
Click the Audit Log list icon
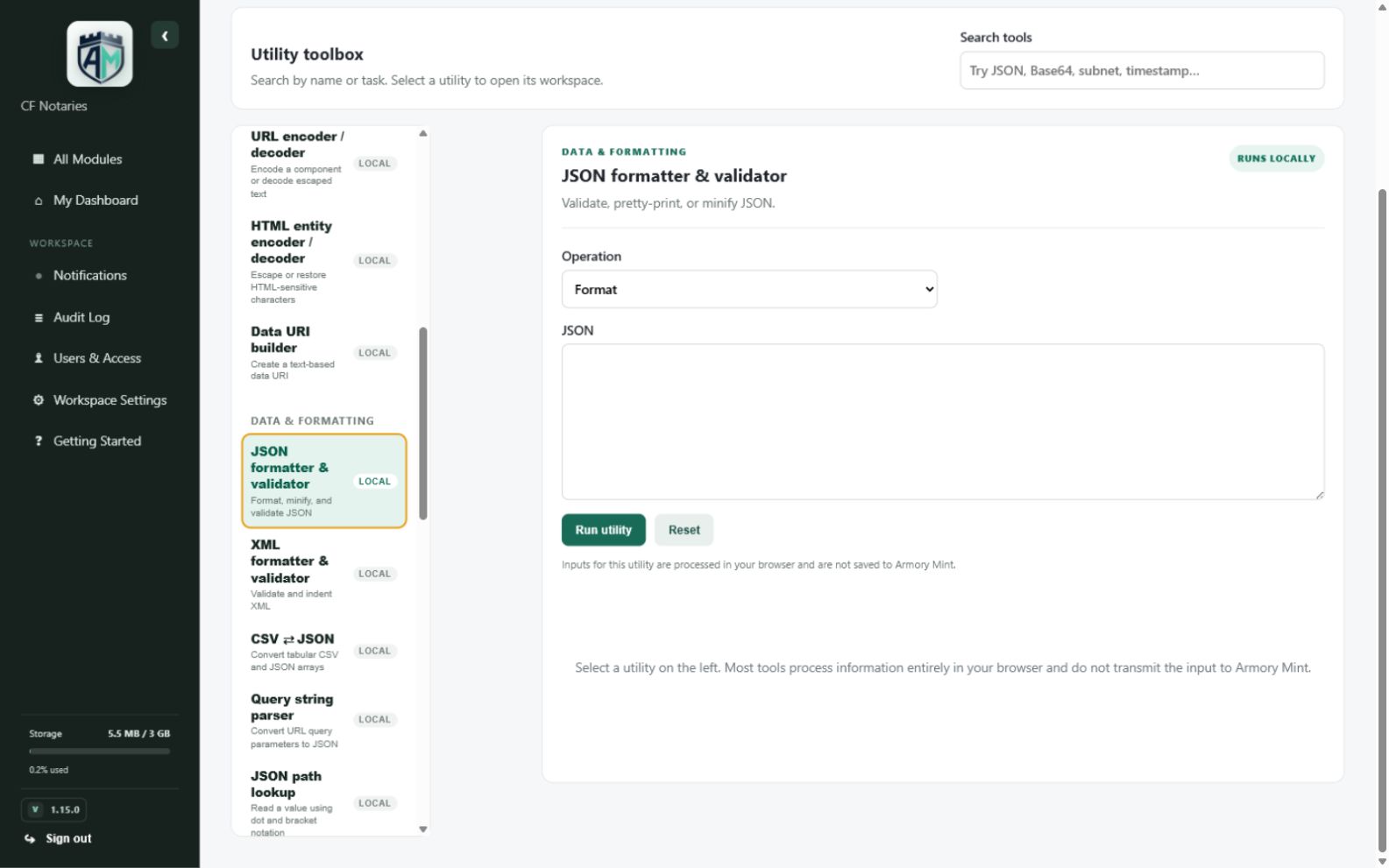click(x=38, y=318)
